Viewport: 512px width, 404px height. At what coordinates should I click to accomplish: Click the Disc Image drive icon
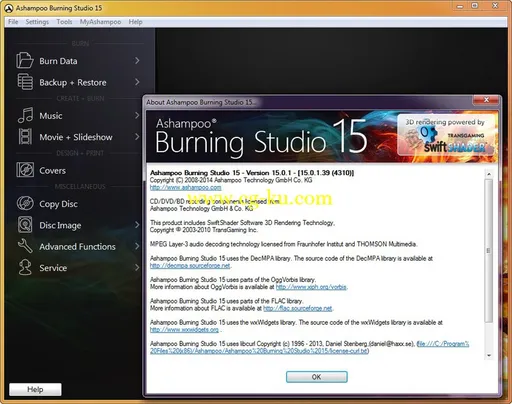[x=25, y=225]
